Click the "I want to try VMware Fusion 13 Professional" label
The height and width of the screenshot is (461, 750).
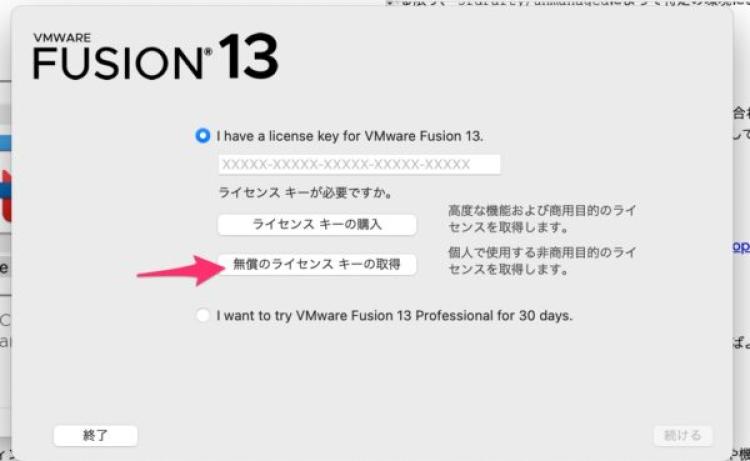(394, 316)
